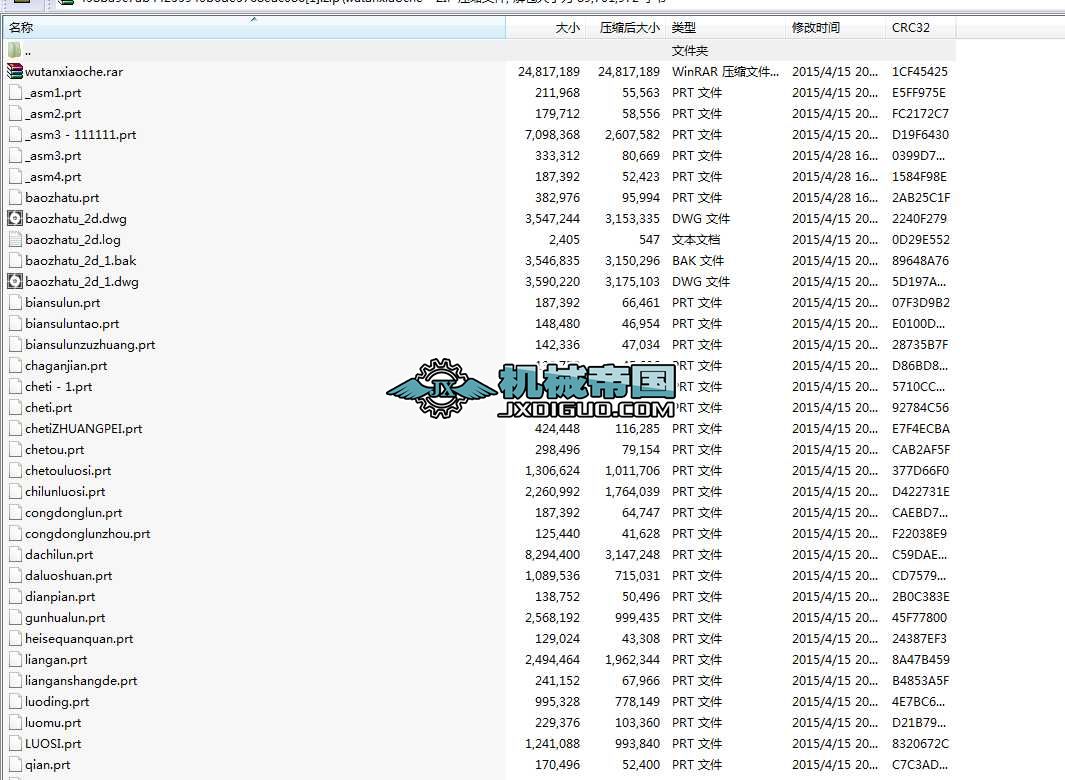1065x780 pixels.
Task: Click the chetiZHUANGPEI.prt file icon
Action: 15,429
